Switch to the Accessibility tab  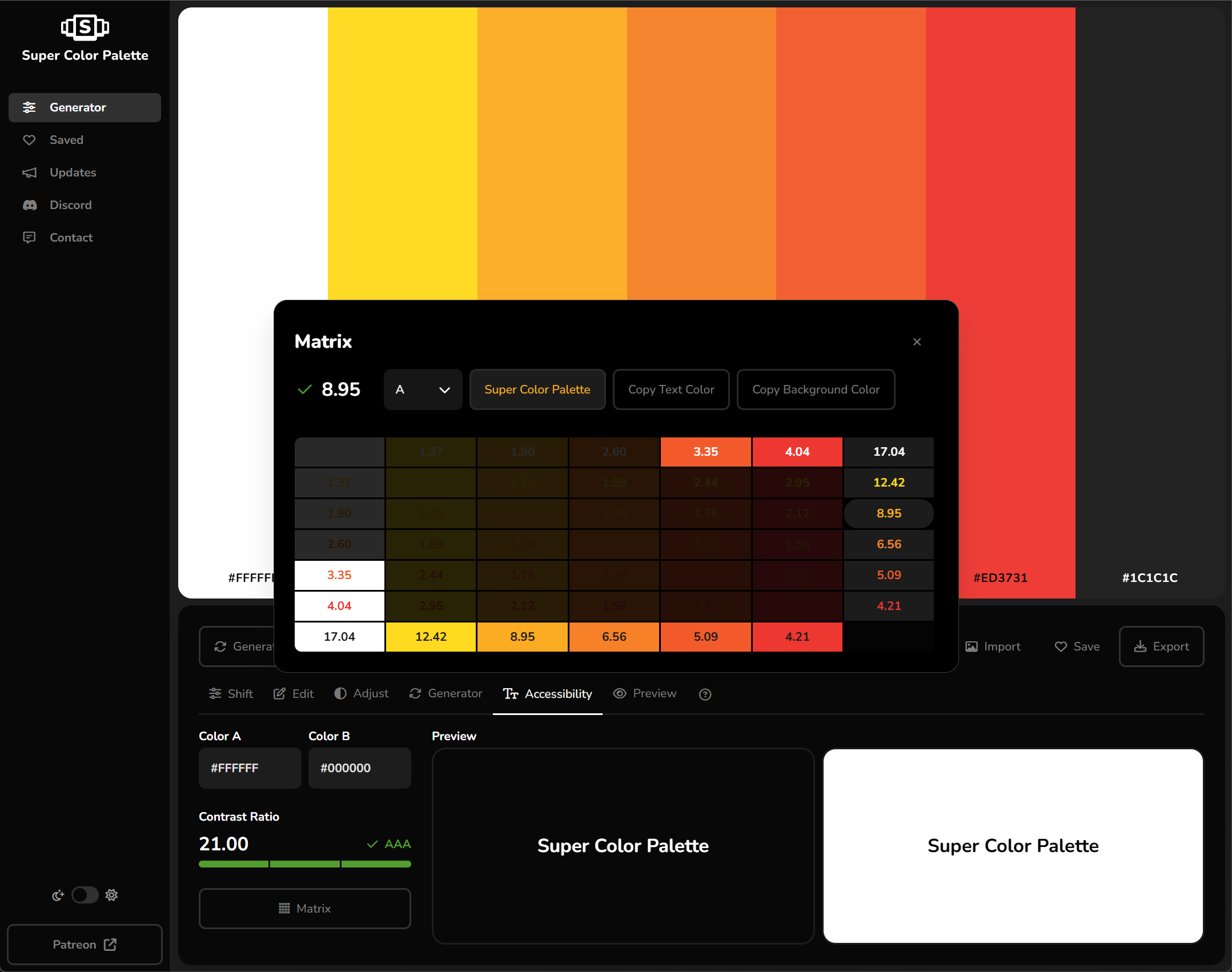coord(547,694)
